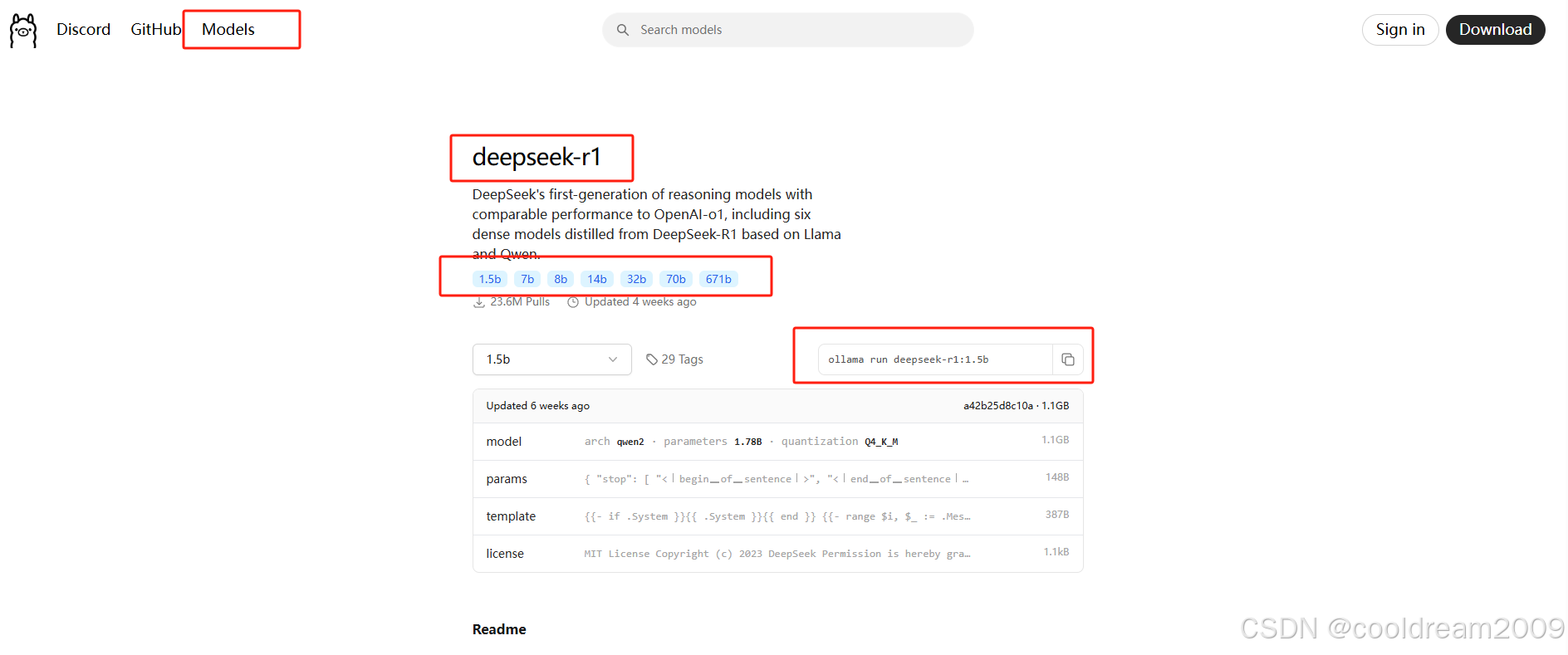Open the 29 Tags link

click(675, 359)
